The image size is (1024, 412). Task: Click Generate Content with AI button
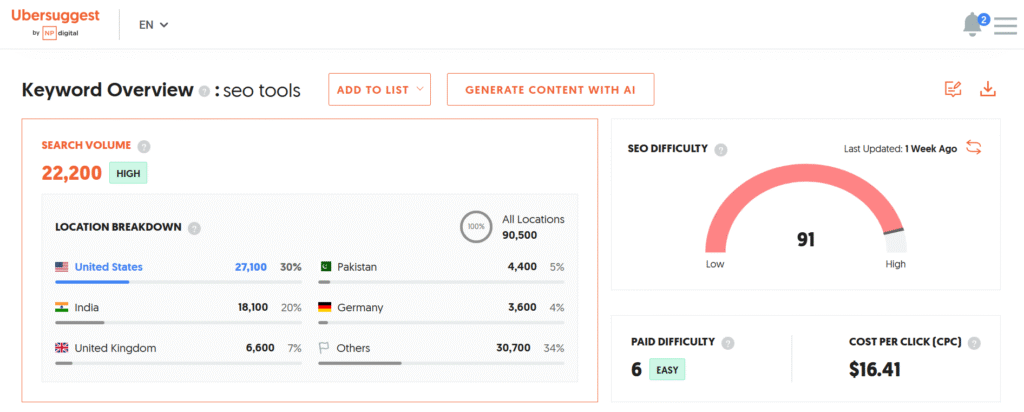(550, 89)
